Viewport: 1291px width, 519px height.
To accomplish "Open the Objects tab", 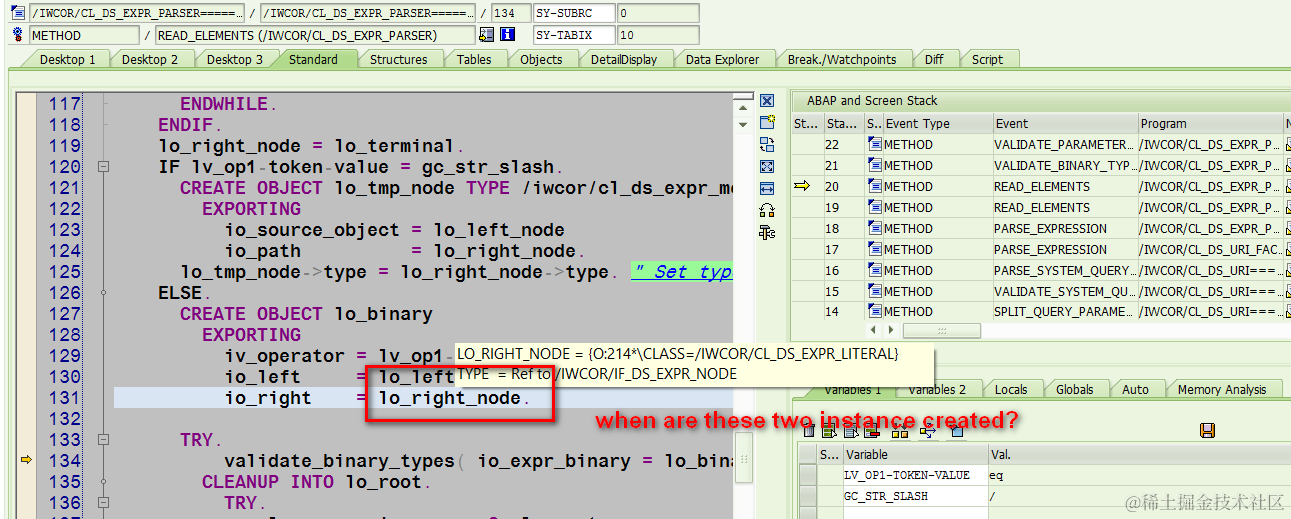I will point(541,59).
